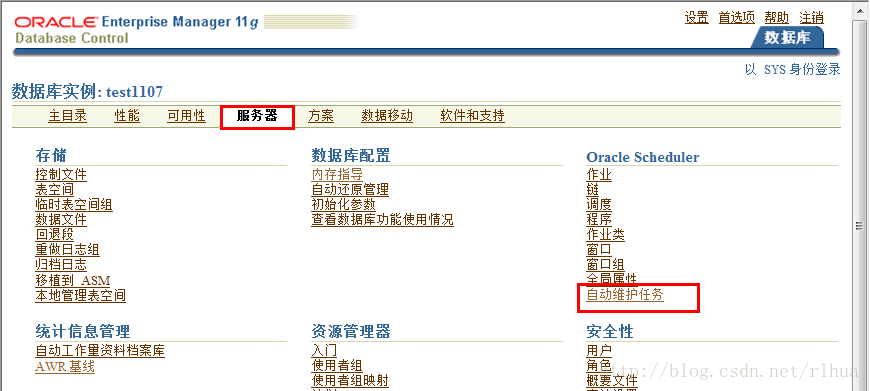Click the 以 SYS 身份登录 text
The height and width of the screenshot is (391, 870).
tap(793, 69)
